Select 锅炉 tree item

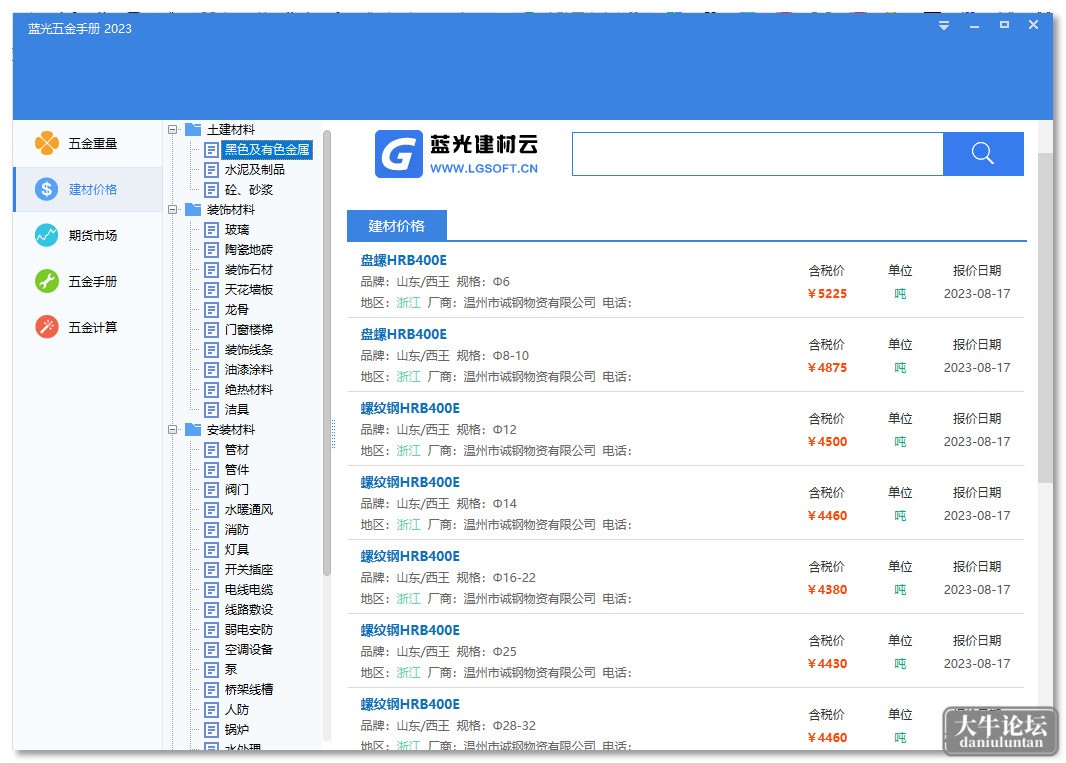237,730
